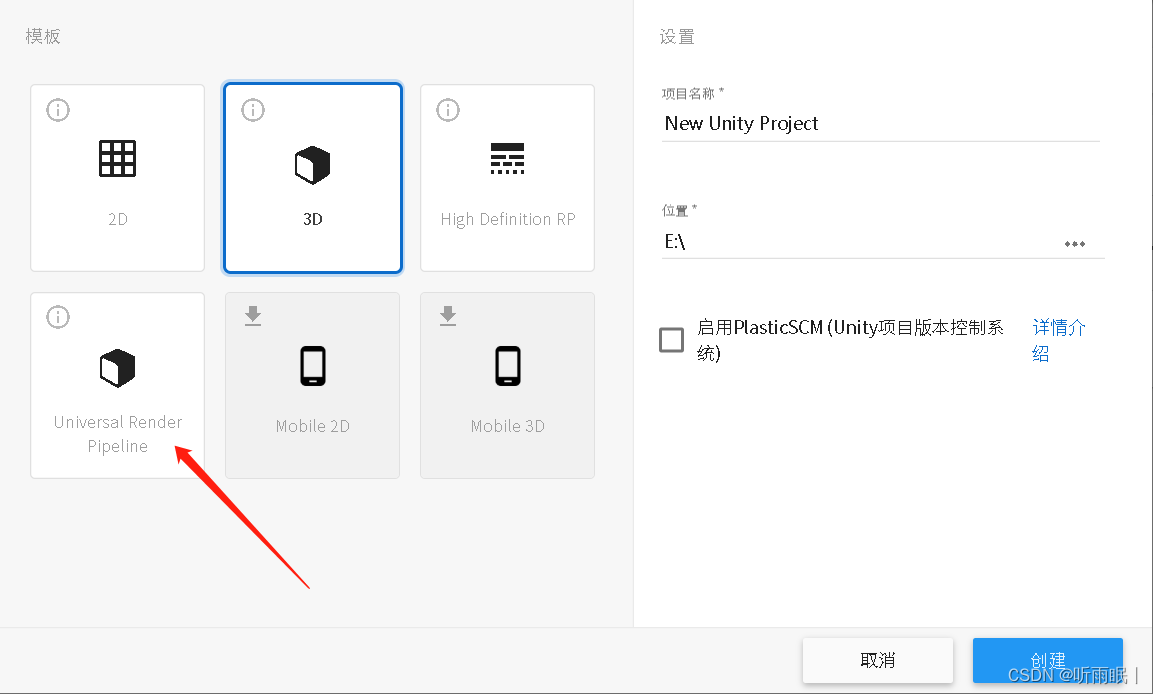Choose the Universal Render Pipeline label
This screenshot has width=1153, height=694.
click(118, 434)
